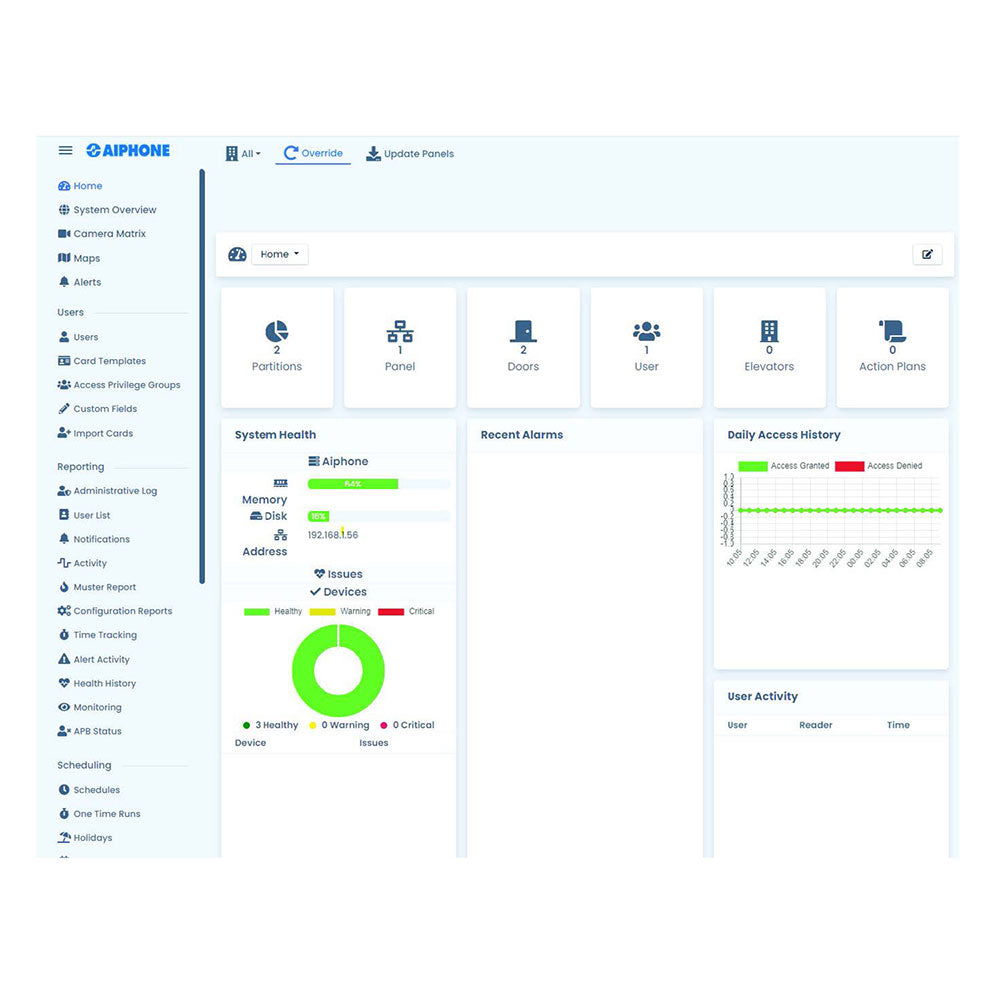1000x1000 pixels.
Task: Click the Action Plans scroll icon
Action: 892,331
